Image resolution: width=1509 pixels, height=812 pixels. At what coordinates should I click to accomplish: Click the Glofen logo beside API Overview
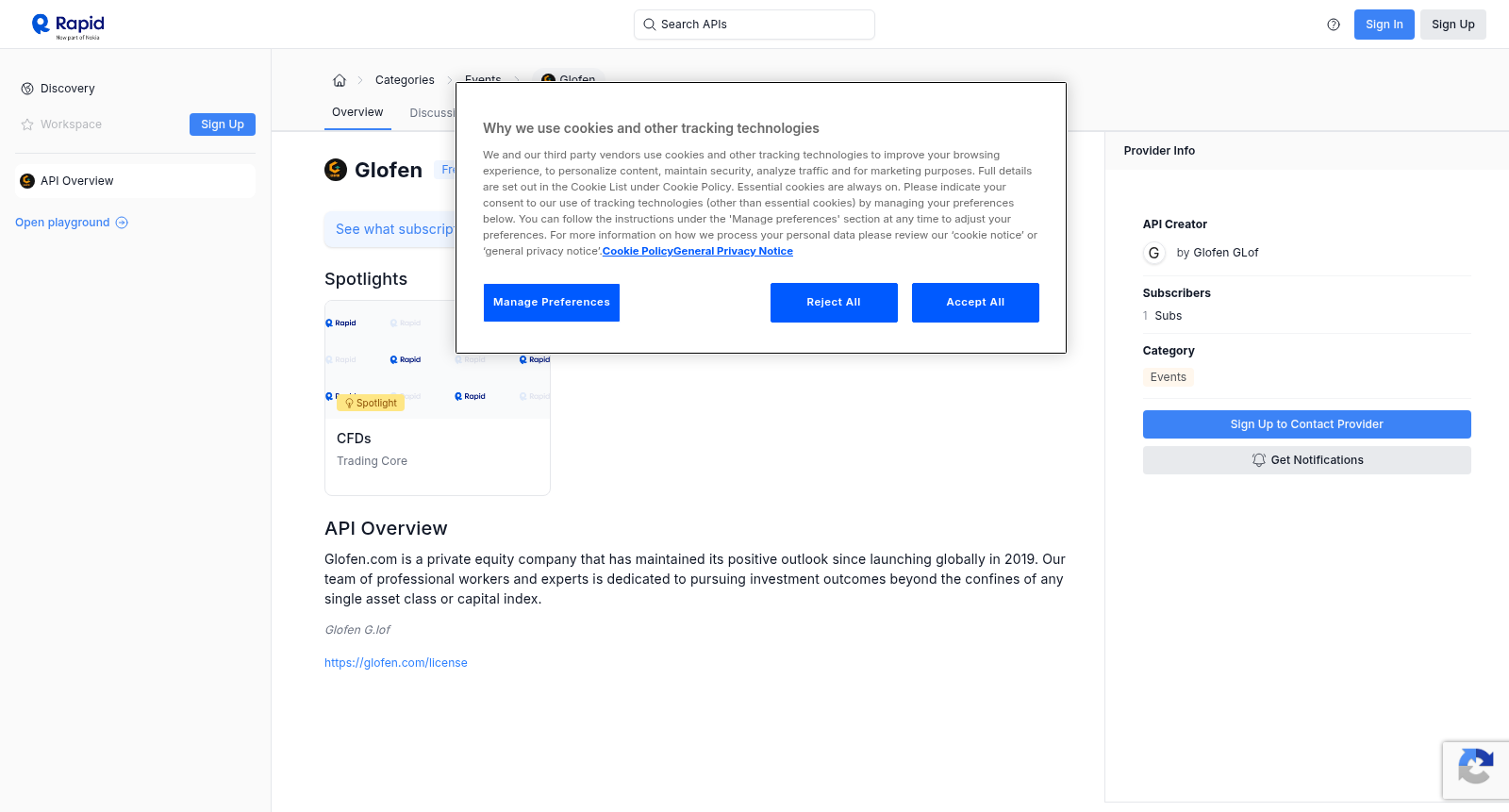click(x=27, y=181)
